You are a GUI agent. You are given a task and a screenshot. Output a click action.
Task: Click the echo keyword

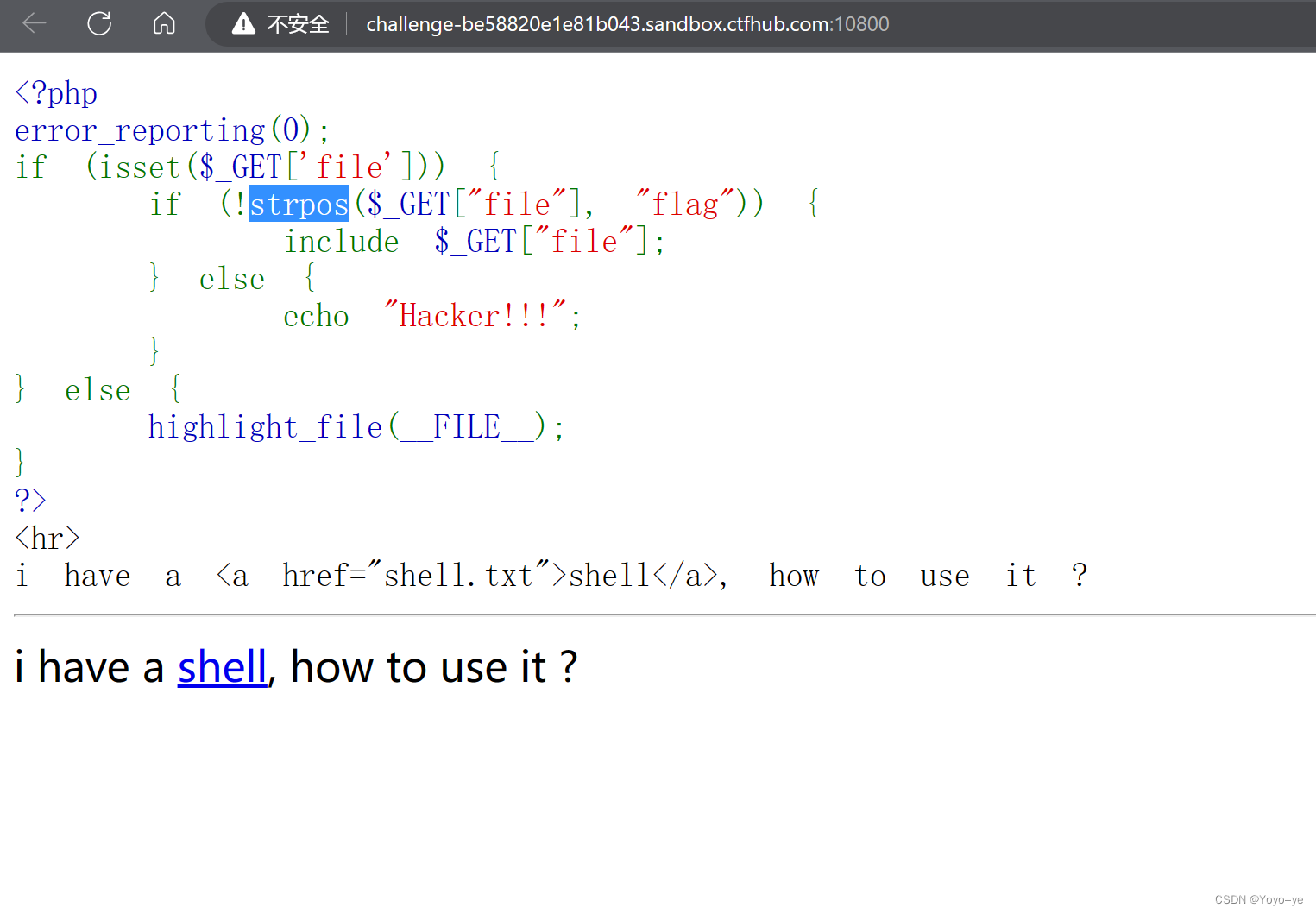[x=316, y=316]
